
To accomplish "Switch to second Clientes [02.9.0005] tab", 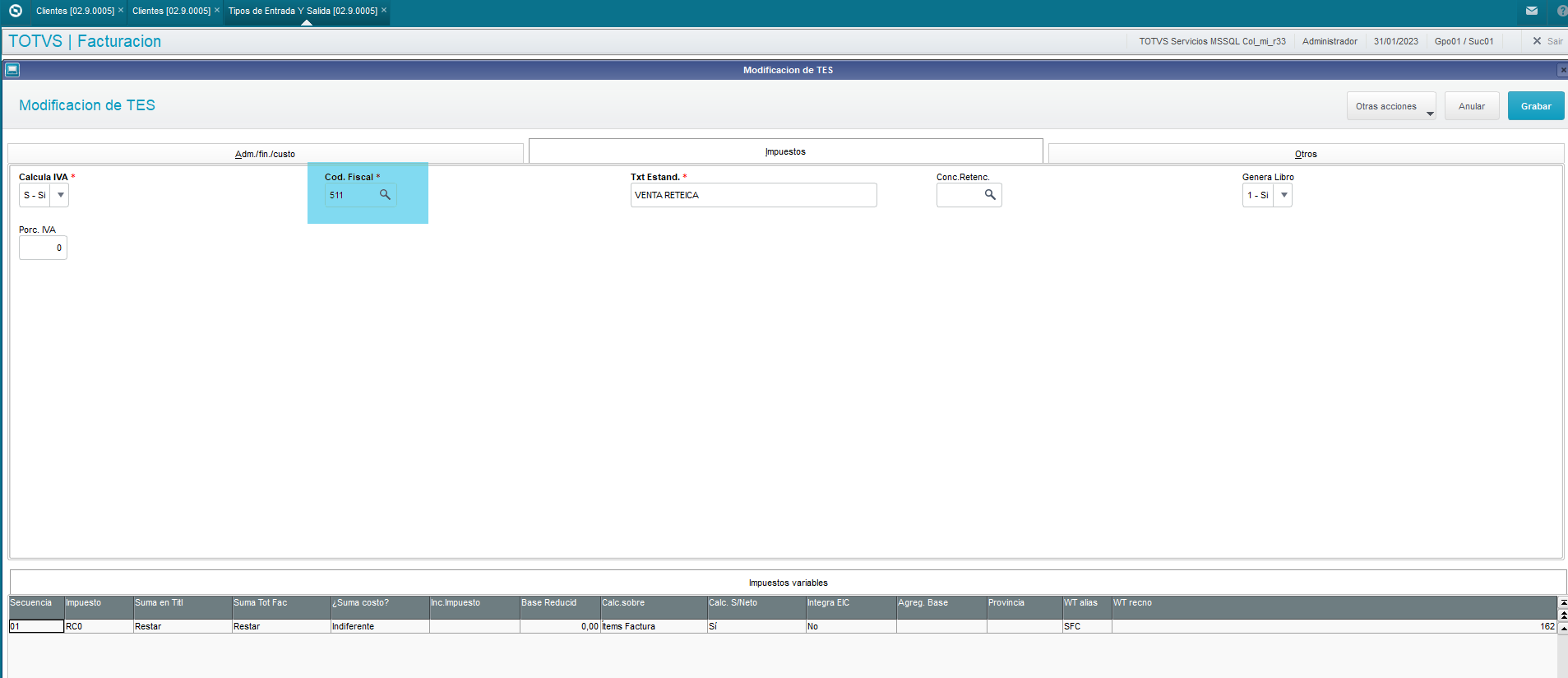I will point(171,11).
